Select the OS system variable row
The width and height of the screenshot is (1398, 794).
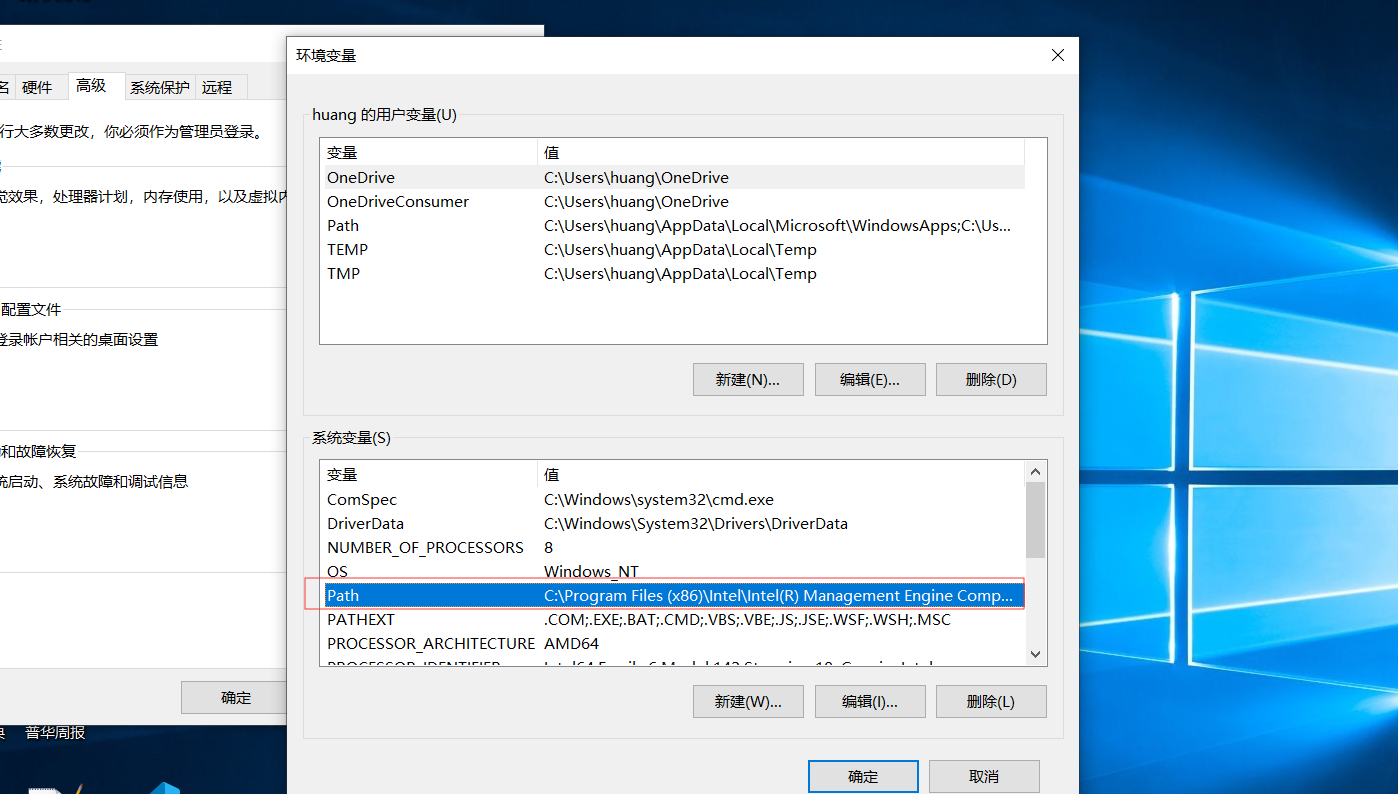pyautogui.click(x=672, y=572)
